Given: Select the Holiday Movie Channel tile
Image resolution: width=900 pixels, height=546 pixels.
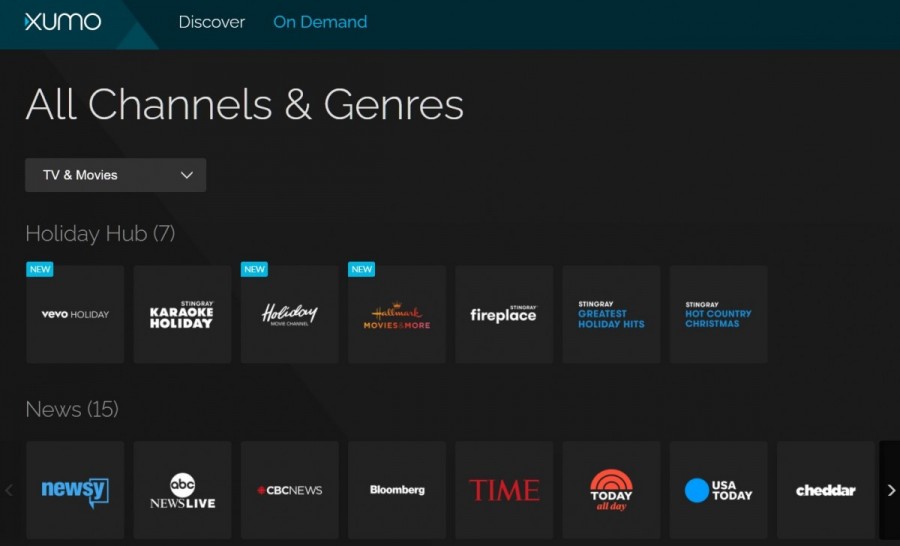Looking at the screenshot, I should [290, 314].
